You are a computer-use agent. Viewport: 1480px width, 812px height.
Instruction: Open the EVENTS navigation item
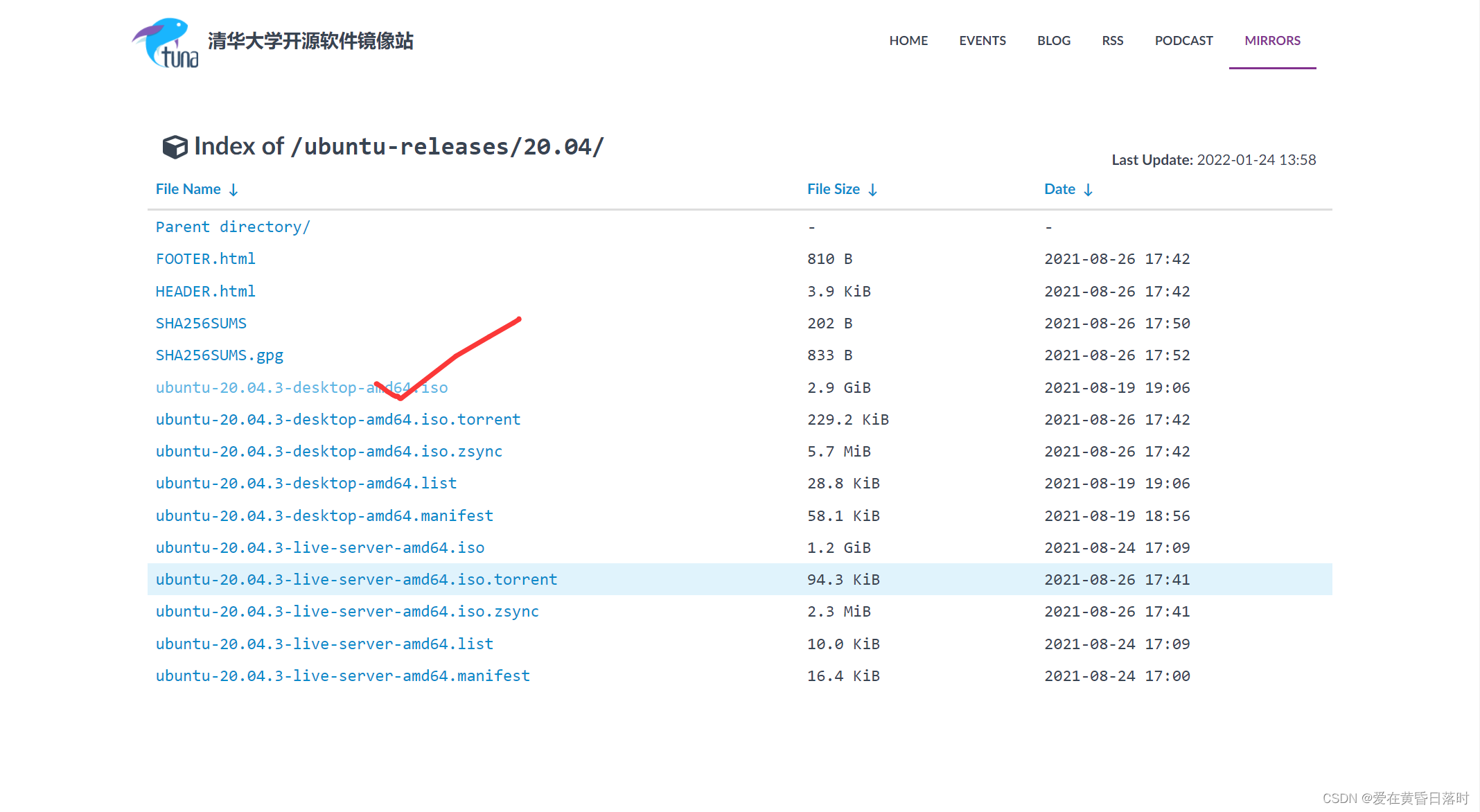[x=982, y=41]
